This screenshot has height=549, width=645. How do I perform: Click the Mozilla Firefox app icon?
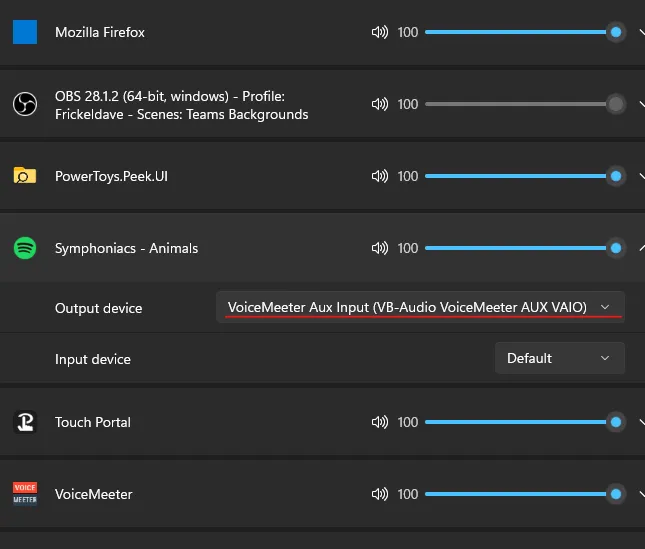pos(25,32)
